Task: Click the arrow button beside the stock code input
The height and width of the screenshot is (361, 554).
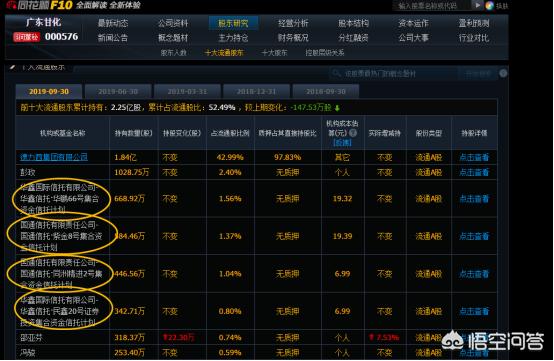Action: coord(477,5)
